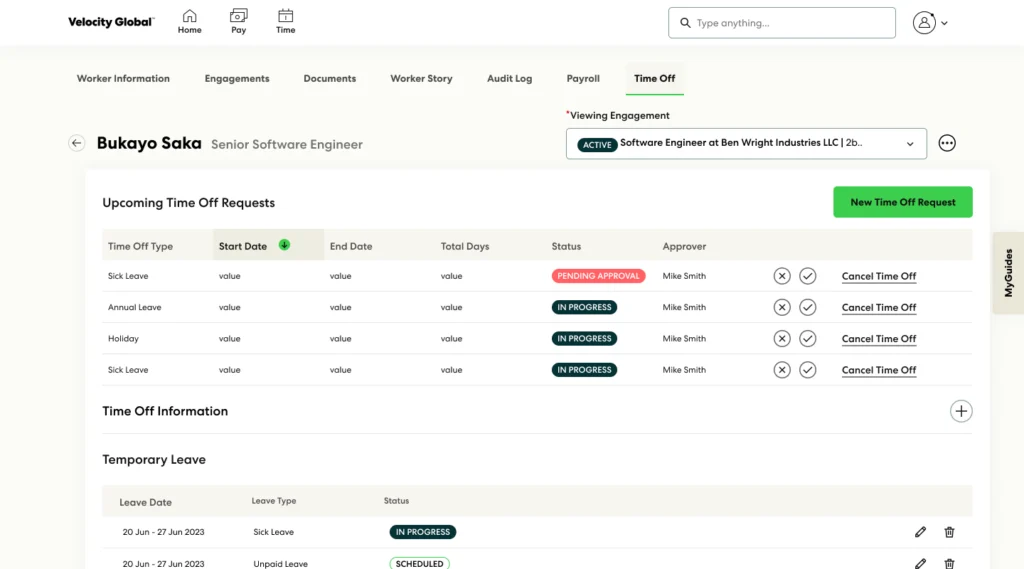This screenshot has height=569, width=1024.
Task: Approve the Holiday time off request
Action: [808, 338]
